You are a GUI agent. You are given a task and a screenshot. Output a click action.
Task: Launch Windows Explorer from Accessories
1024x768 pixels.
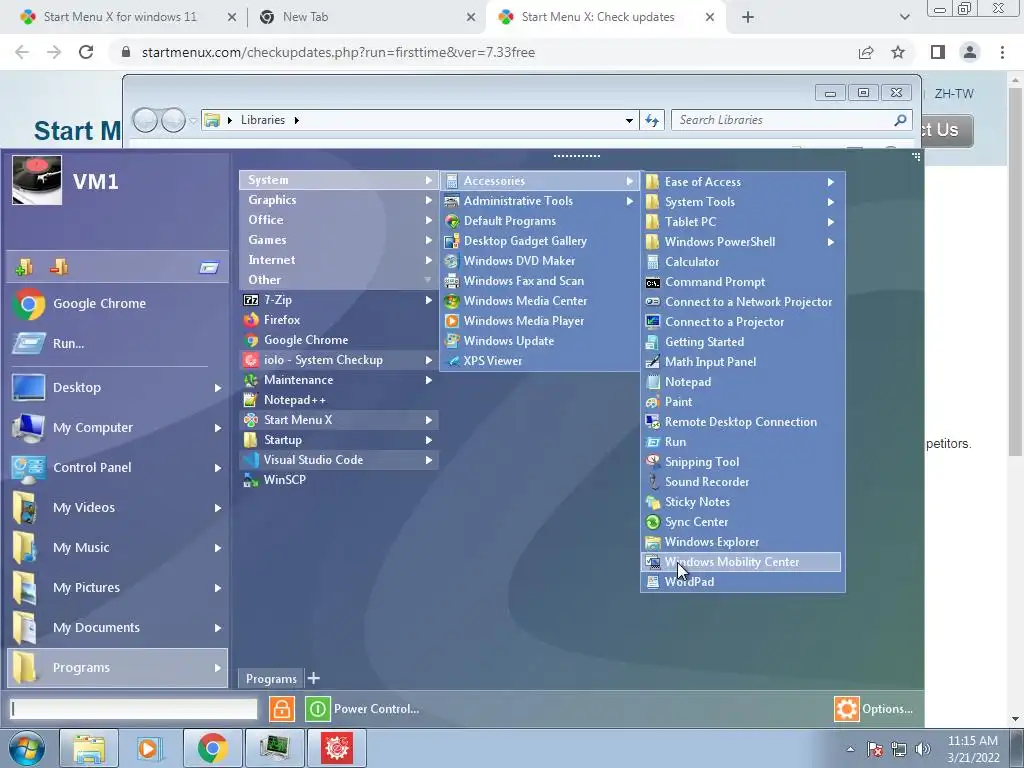coord(742,542)
